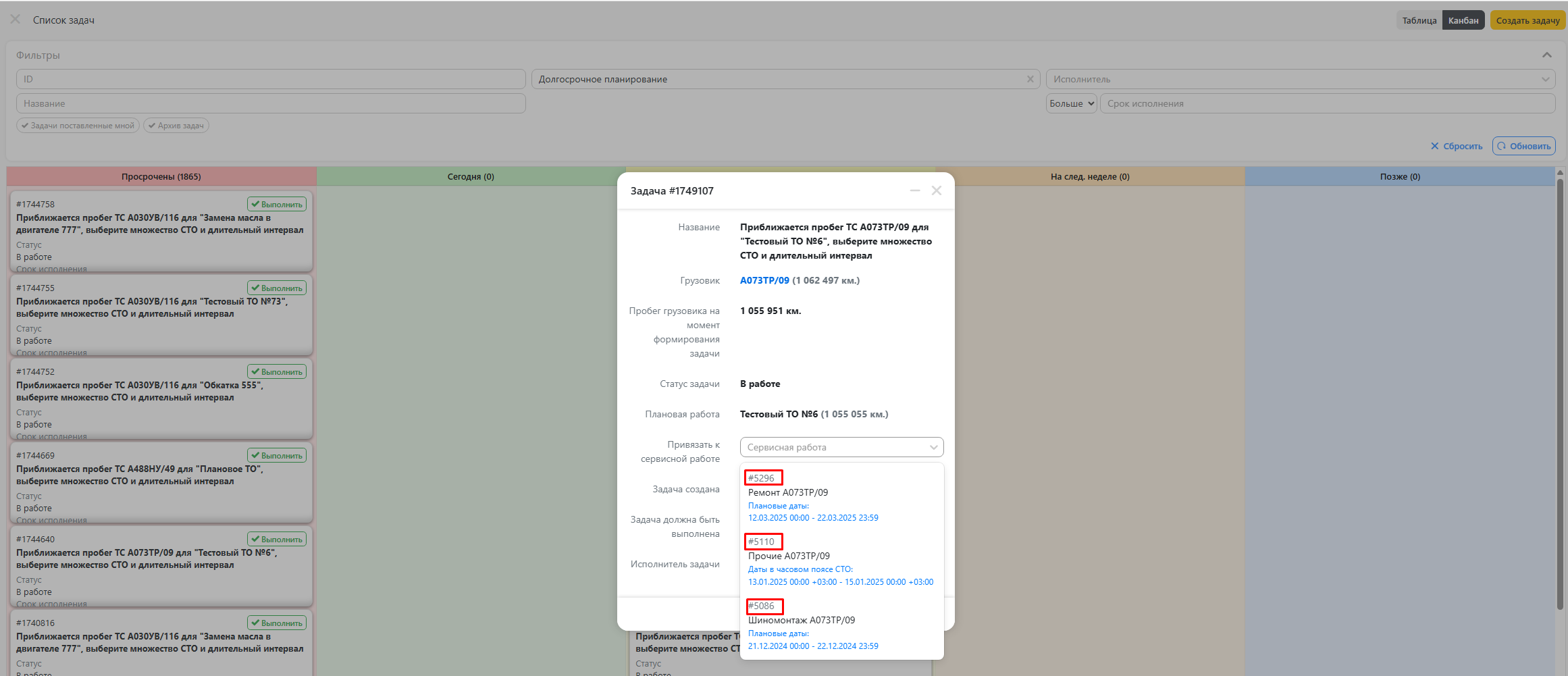Click the Сервисная работа dropdown chevron
The height and width of the screenshot is (676, 1568).
[x=933, y=447]
